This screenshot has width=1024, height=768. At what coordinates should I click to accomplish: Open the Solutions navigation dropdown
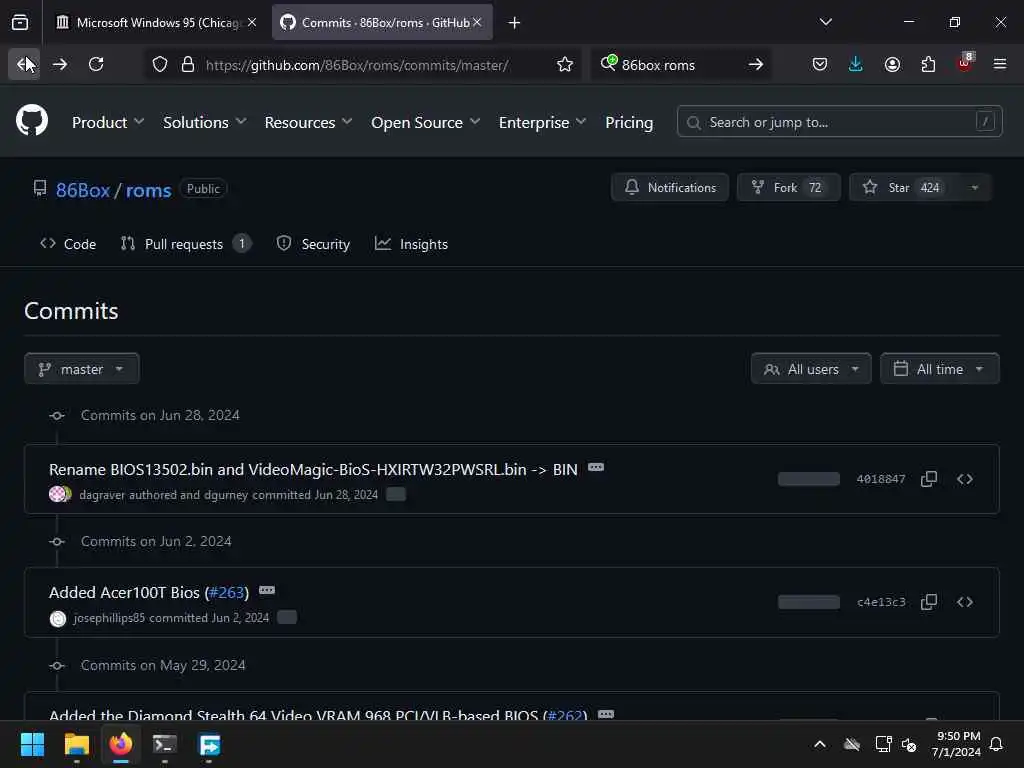204,122
